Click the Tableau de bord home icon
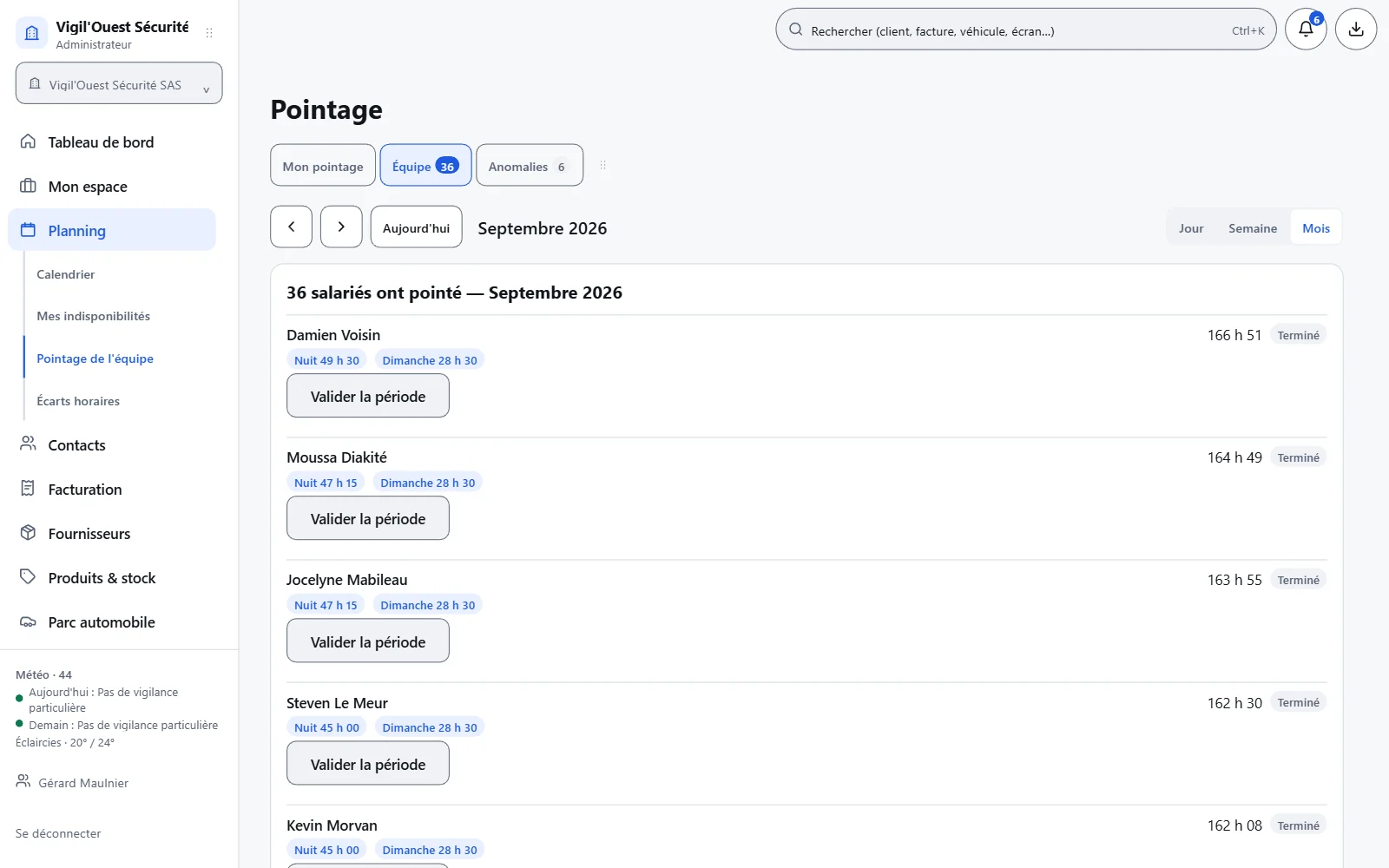 [29, 141]
